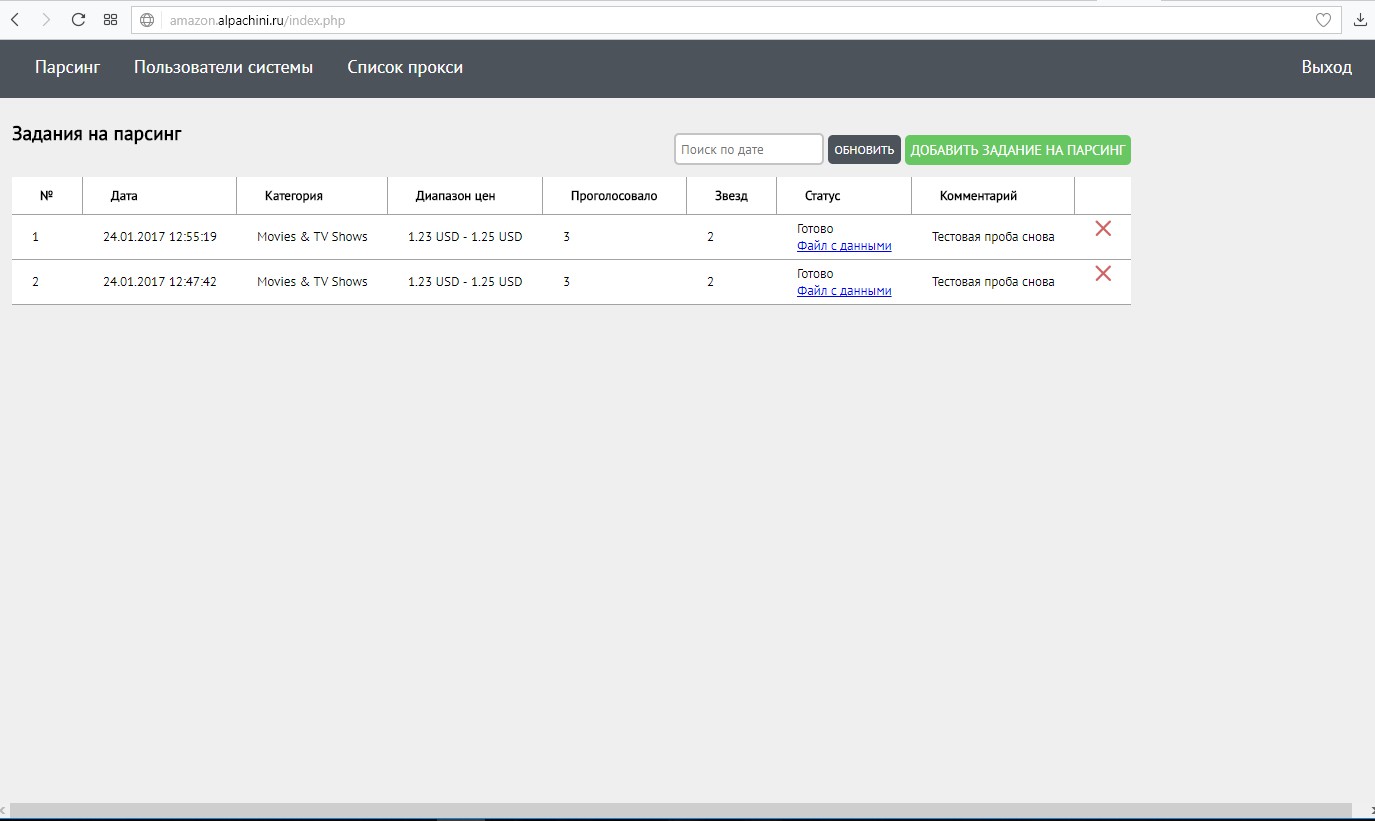Select date 24.01.2017 12:55:19 cell

(160, 237)
